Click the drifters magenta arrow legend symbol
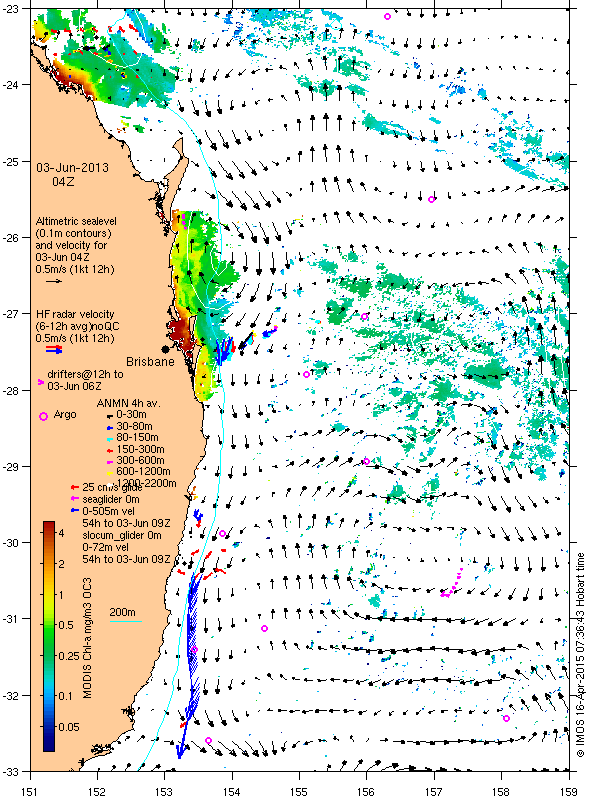 pos(41,382)
